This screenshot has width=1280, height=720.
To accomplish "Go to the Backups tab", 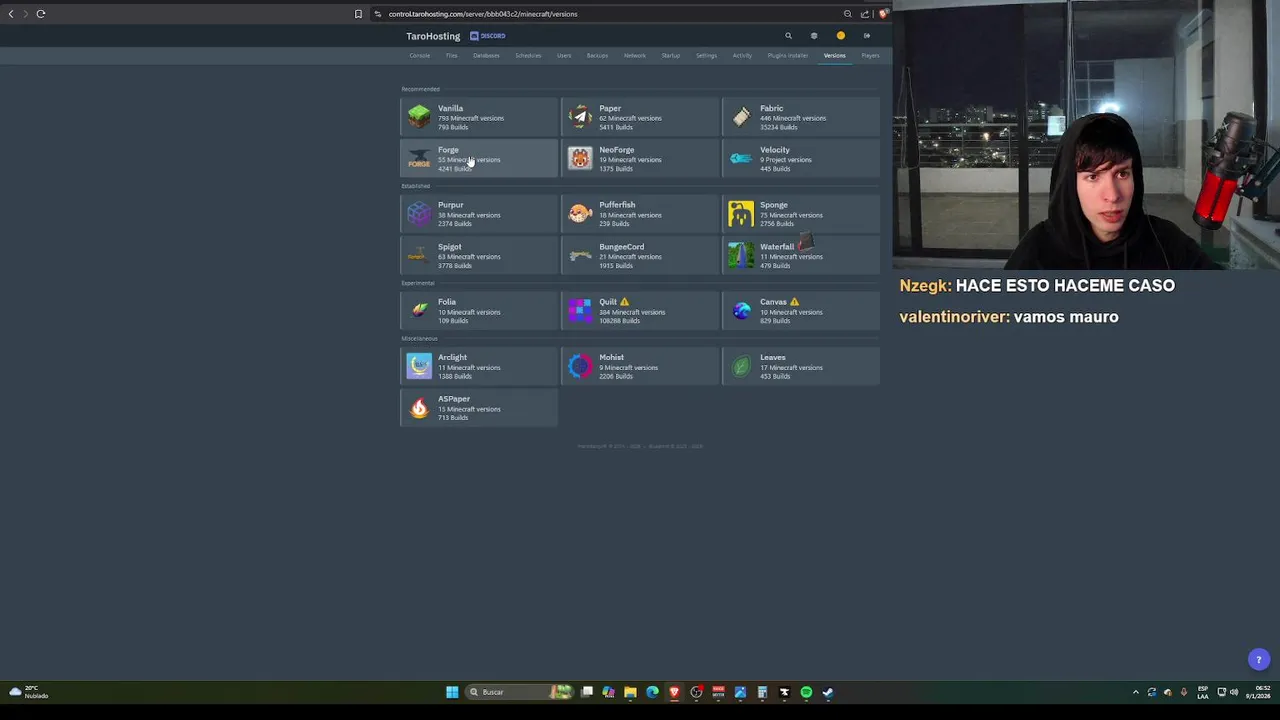I will coord(597,56).
